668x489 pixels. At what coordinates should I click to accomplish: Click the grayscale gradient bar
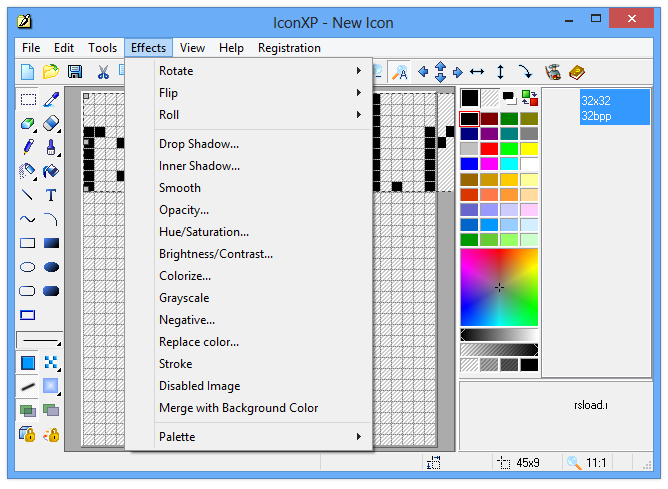point(499,334)
